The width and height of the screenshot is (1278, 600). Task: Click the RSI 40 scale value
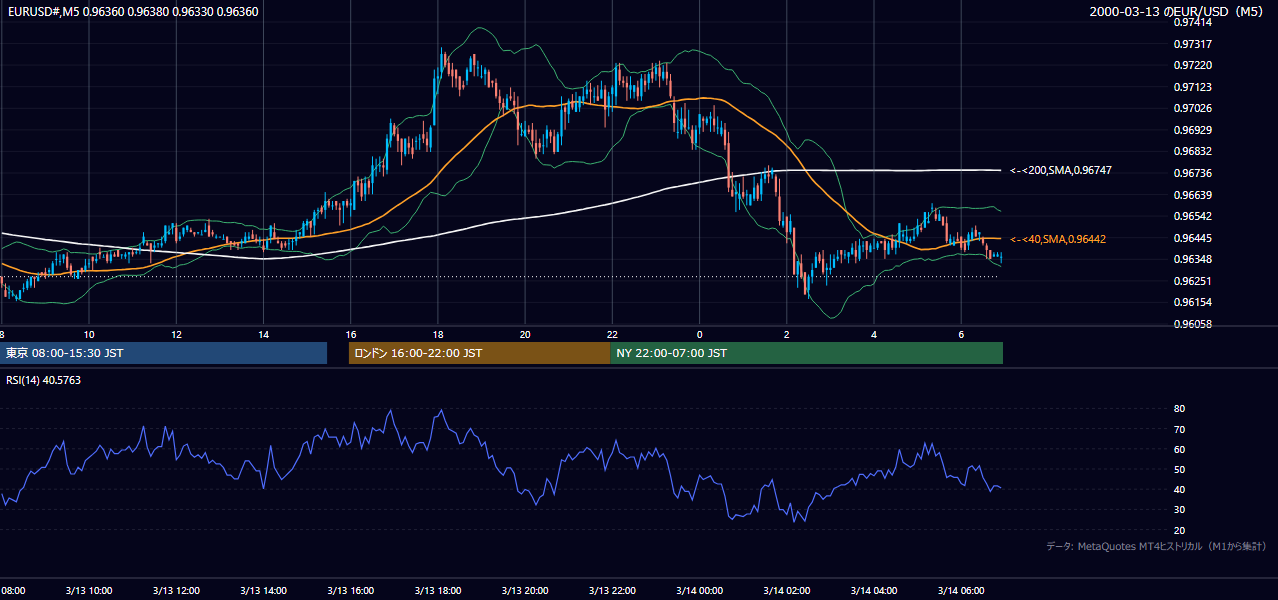(1180, 489)
